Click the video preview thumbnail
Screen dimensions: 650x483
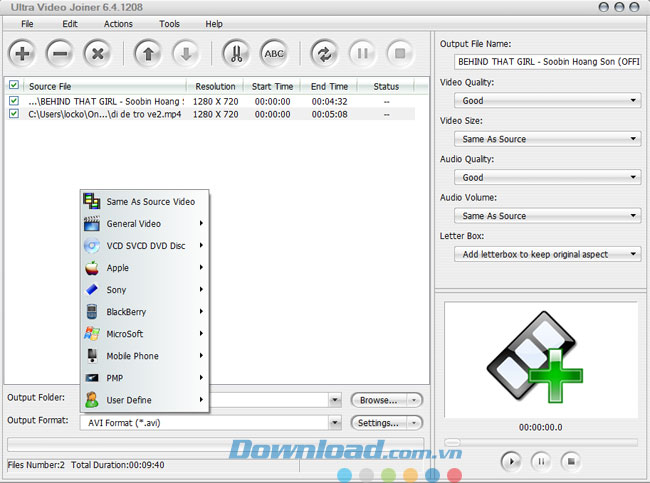click(x=541, y=359)
